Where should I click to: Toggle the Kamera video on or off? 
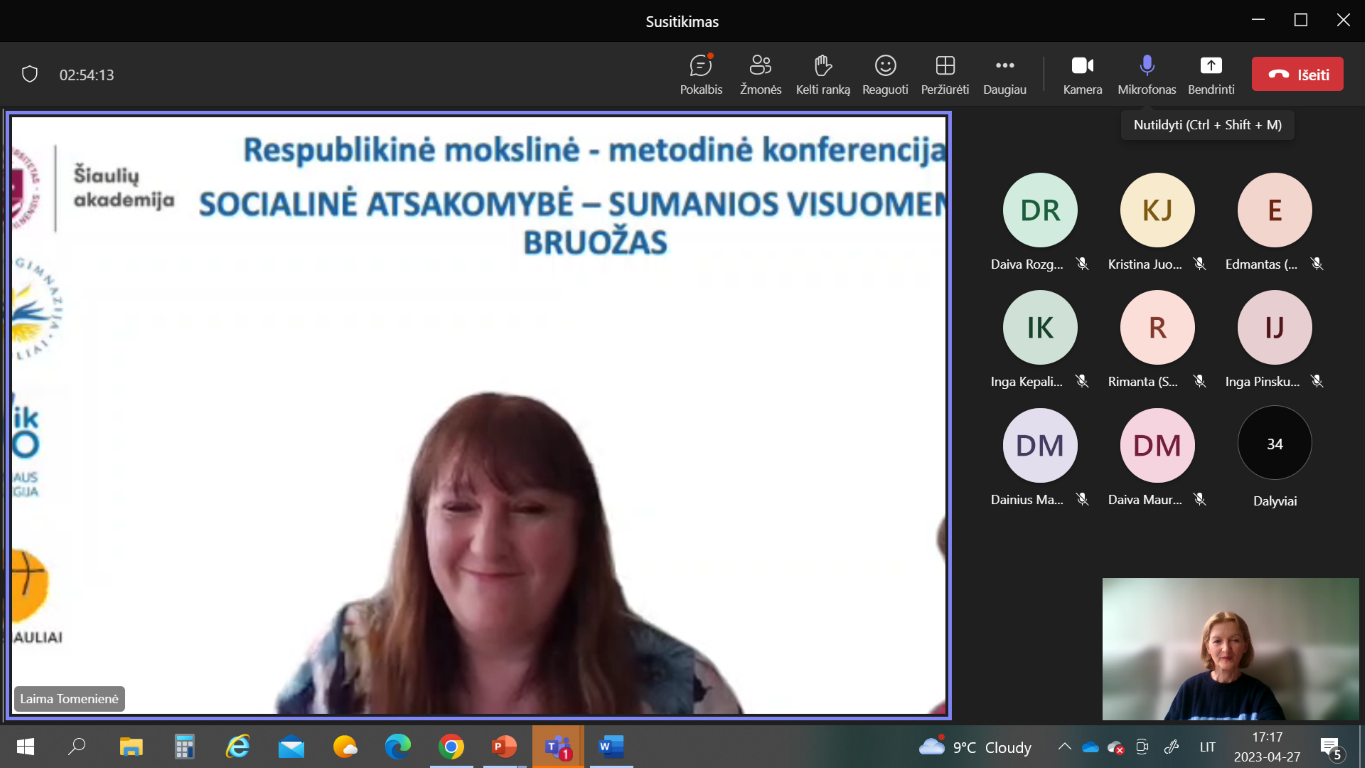[1082, 75]
